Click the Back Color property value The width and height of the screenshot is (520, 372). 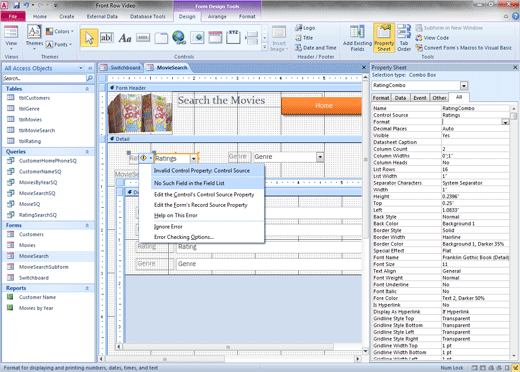pos(475,223)
